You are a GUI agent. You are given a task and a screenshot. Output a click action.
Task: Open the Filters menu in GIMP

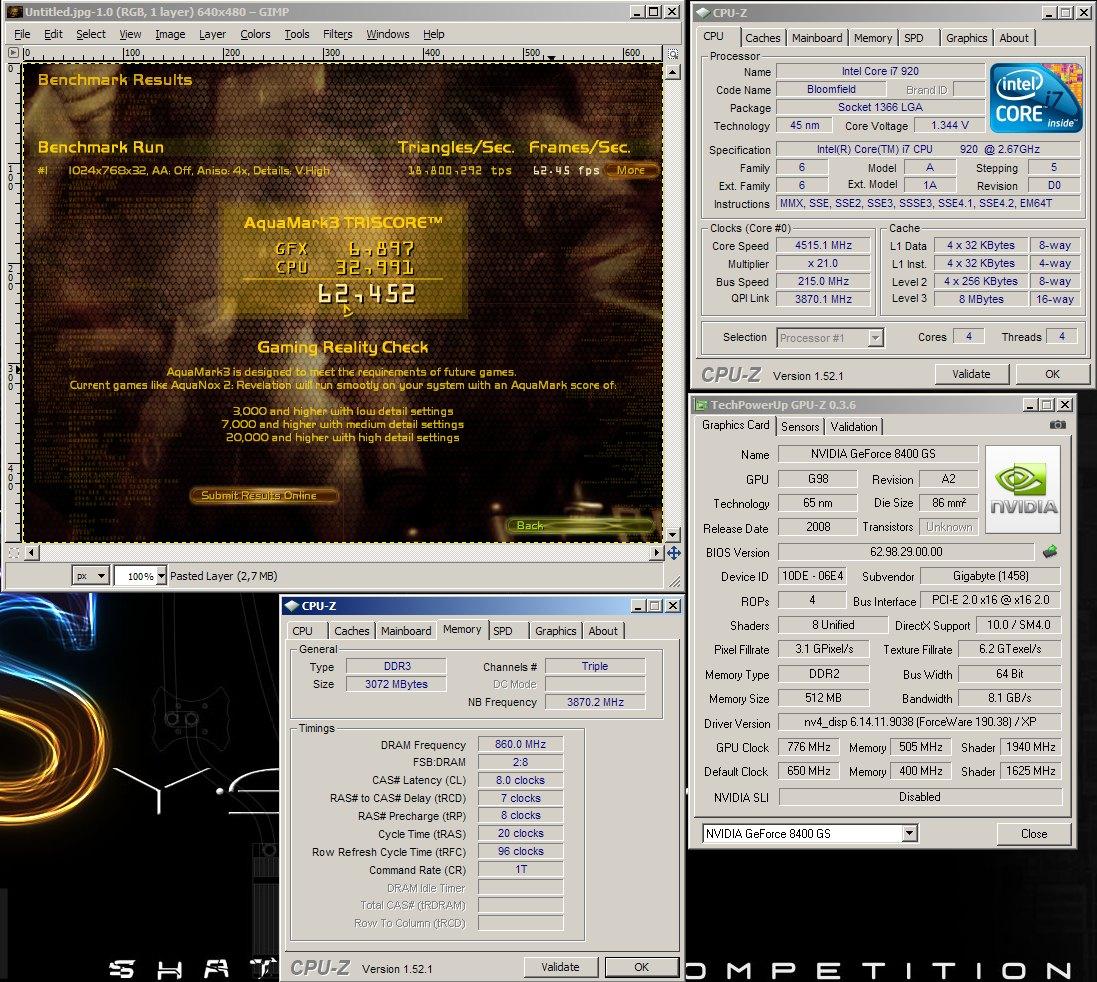pyautogui.click(x=338, y=34)
